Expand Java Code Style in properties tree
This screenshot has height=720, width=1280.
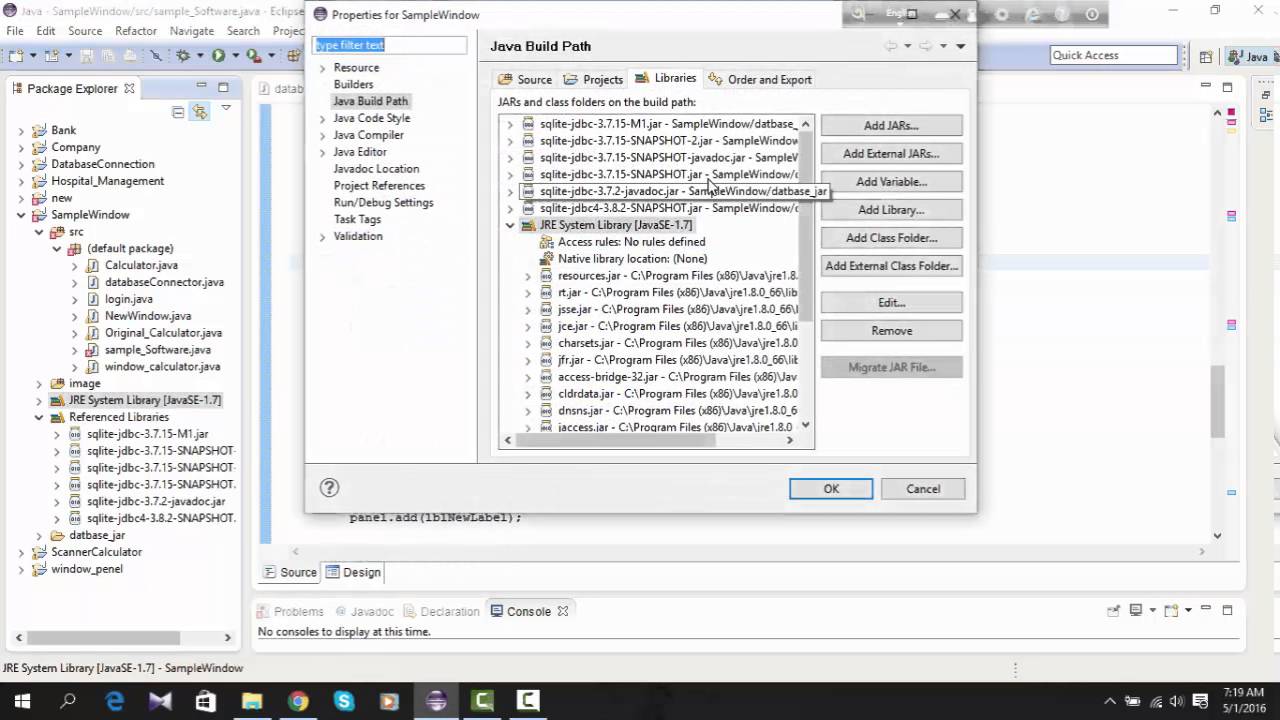pyautogui.click(x=322, y=119)
